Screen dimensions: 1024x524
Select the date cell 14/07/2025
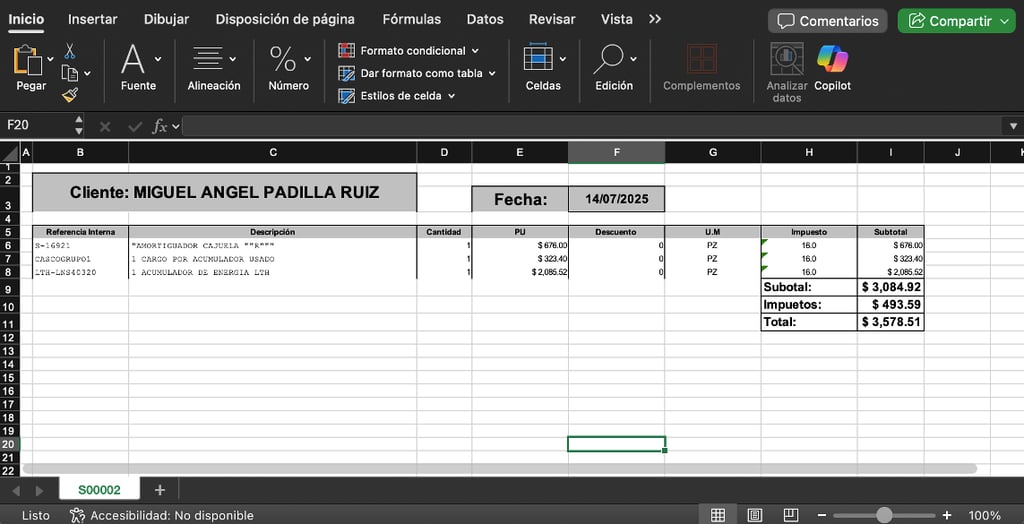pyautogui.click(x=616, y=199)
